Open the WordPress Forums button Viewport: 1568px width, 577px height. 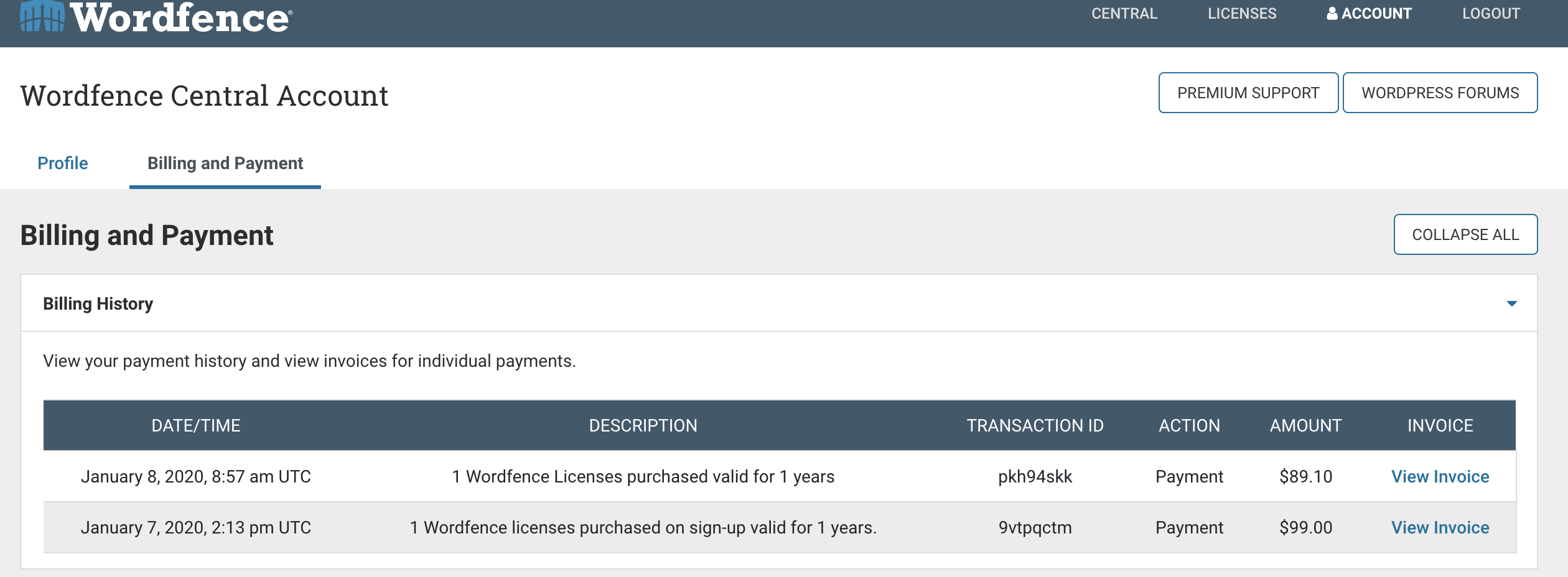click(1440, 93)
